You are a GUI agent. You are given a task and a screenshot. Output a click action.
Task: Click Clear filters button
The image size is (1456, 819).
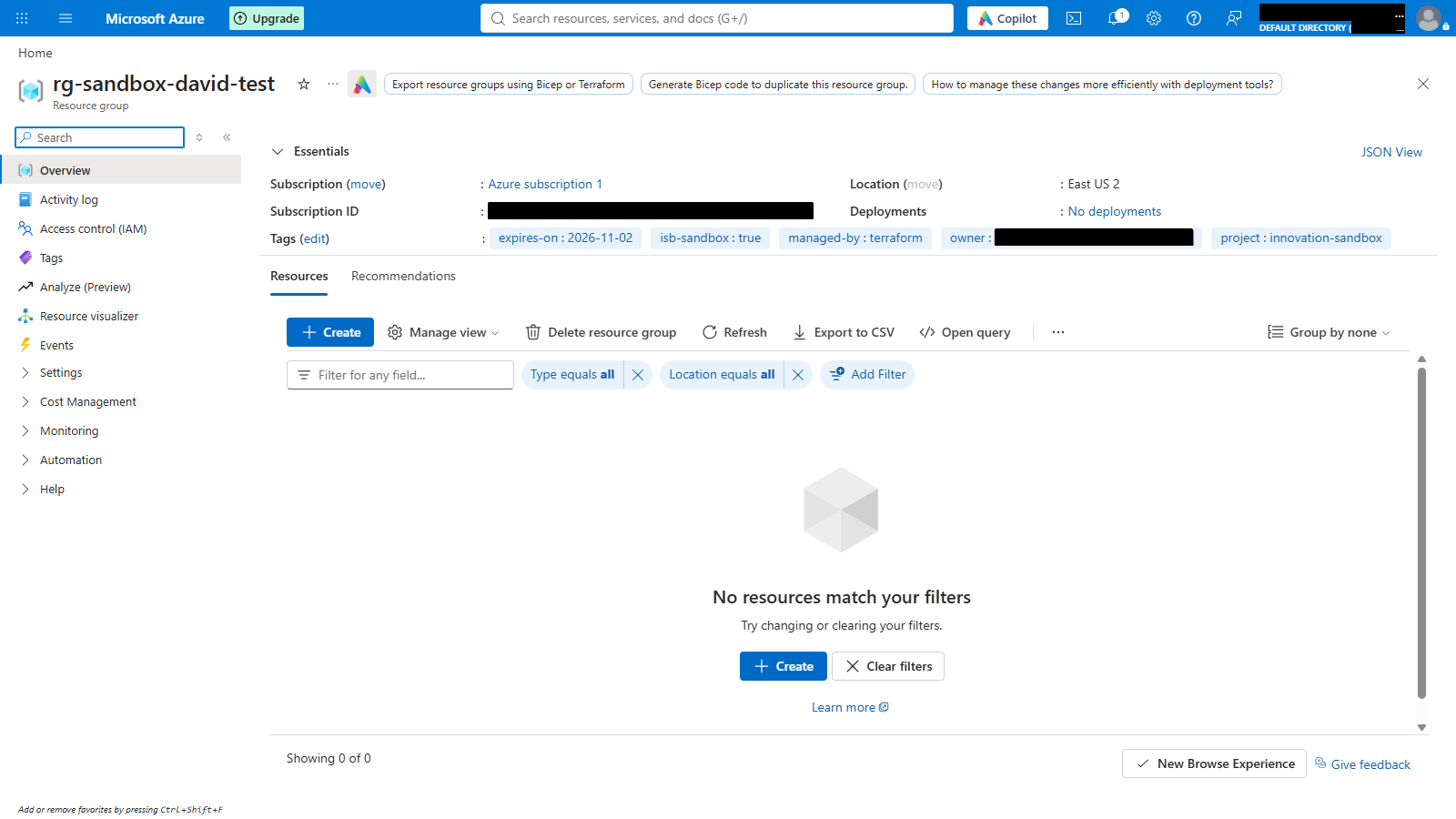click(x=888, y=666)
